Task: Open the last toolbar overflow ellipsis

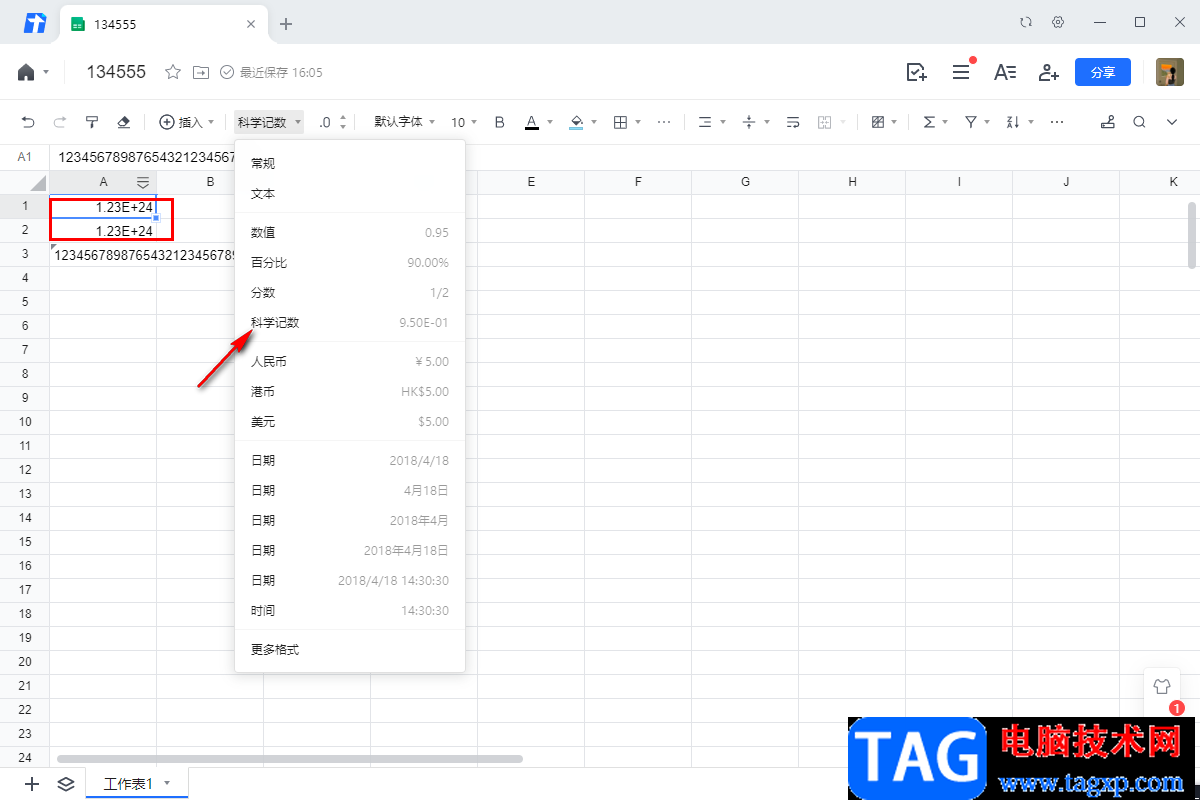Action: click(1057, 122)
